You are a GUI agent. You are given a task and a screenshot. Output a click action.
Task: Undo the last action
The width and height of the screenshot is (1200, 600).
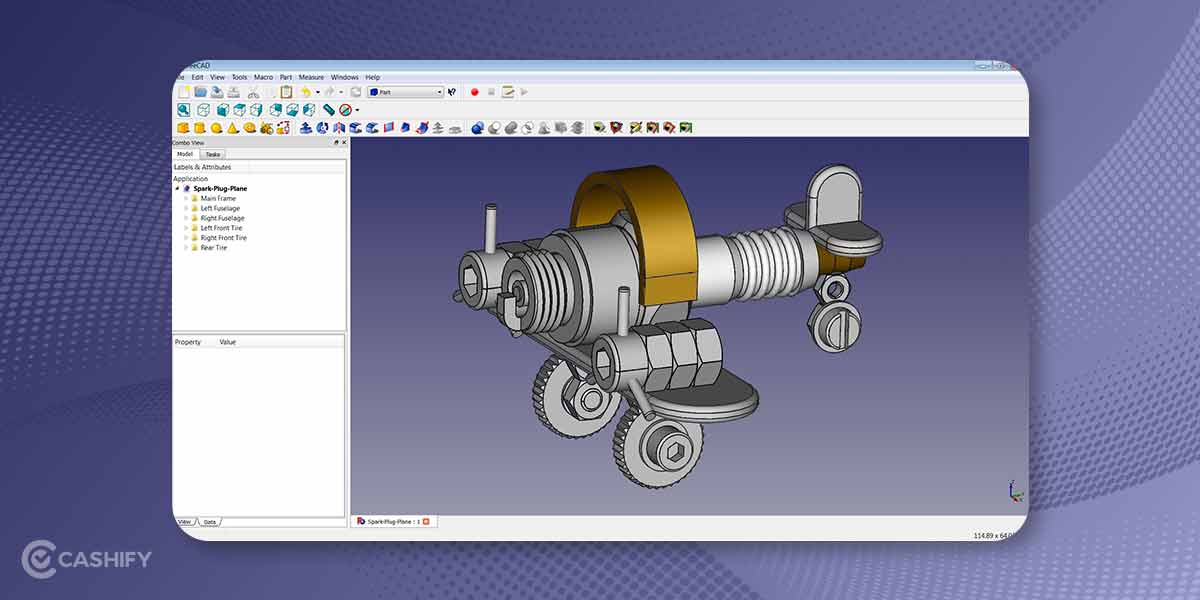point(306,92)
